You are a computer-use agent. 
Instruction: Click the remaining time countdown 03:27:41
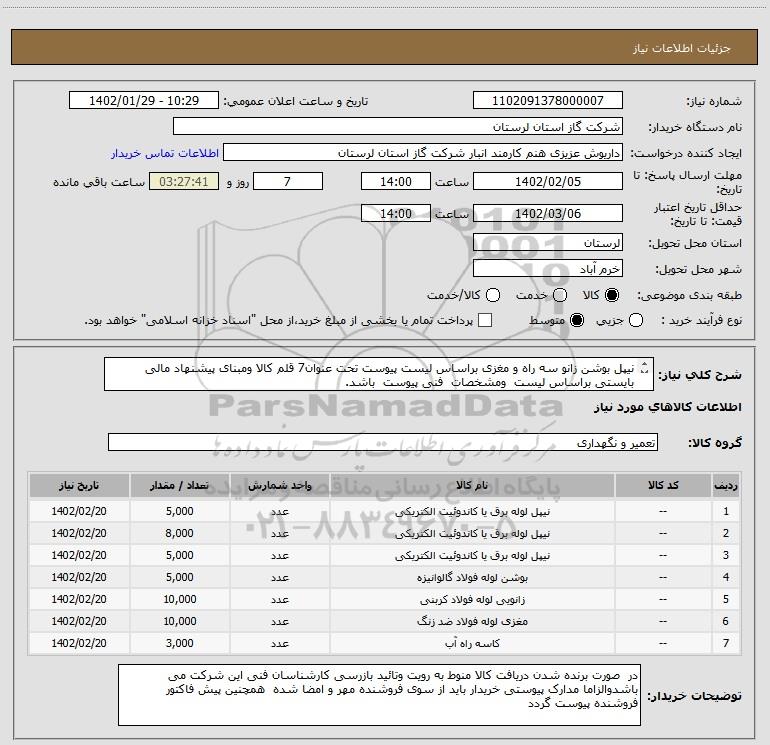[184, 181]
